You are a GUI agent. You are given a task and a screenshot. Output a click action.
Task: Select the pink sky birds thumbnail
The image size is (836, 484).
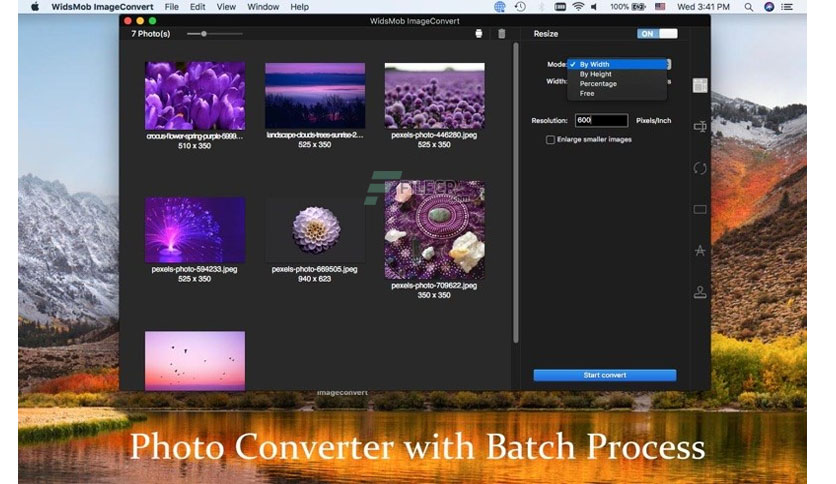click(195, 361)
